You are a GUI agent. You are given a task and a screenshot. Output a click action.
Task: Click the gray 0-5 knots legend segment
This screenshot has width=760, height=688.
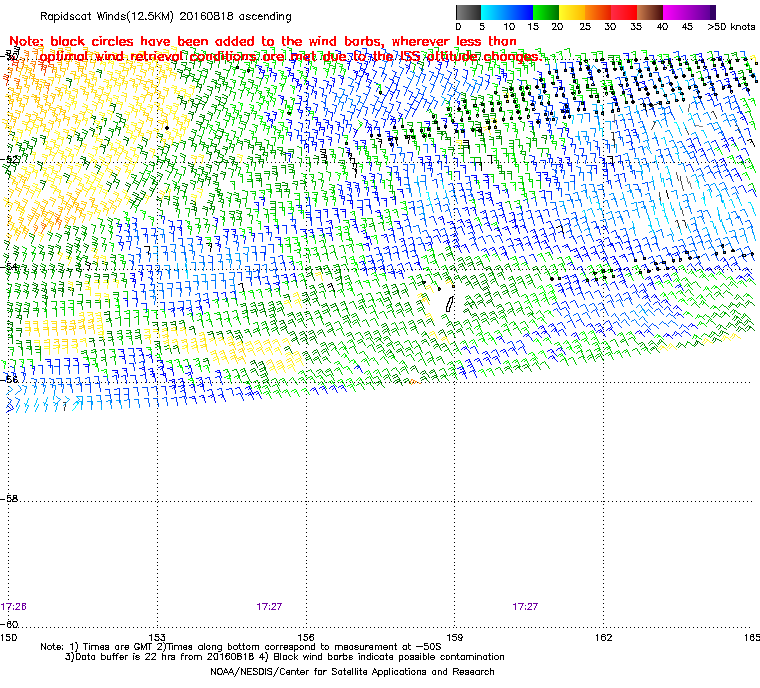click(468, 12)
